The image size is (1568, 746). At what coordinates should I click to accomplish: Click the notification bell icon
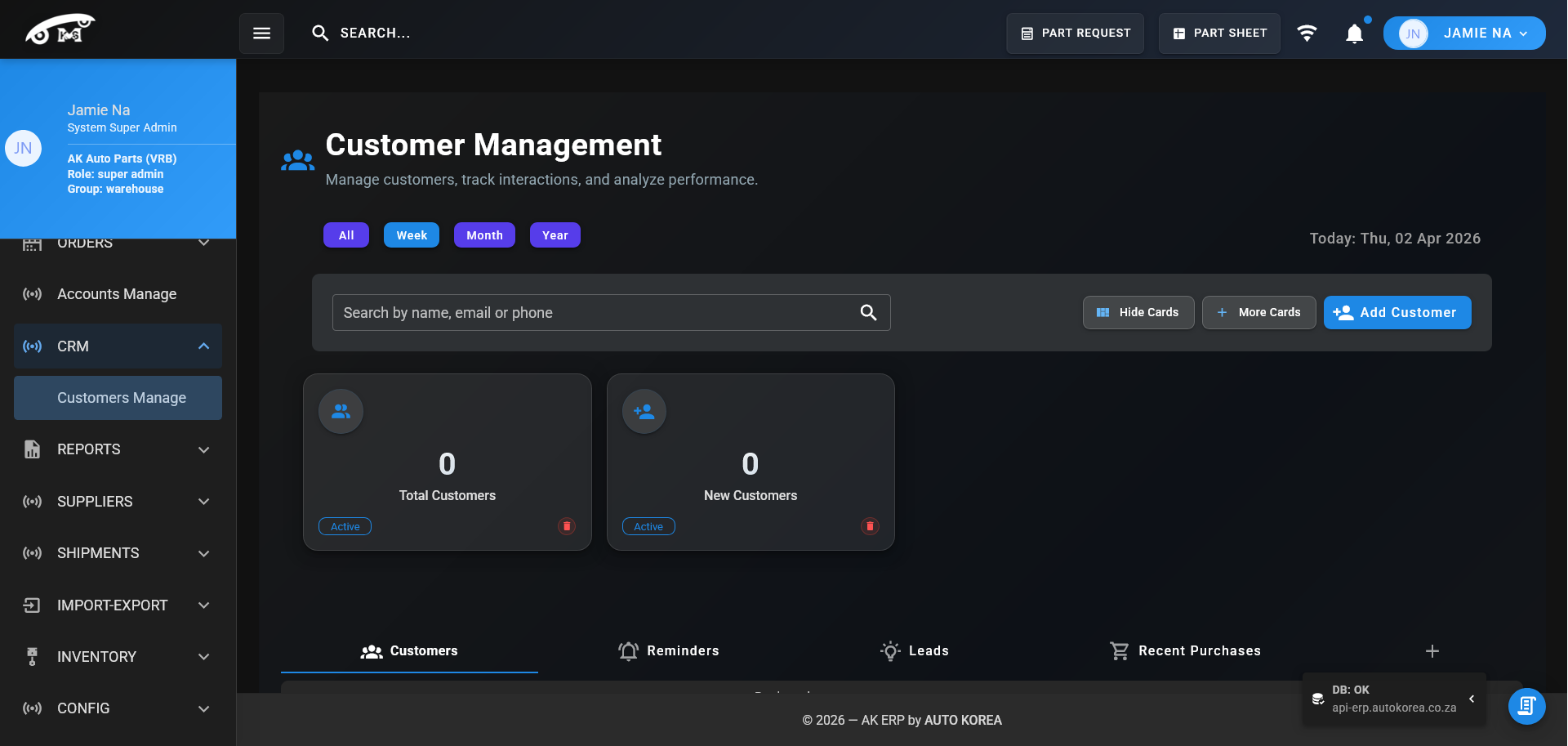(x=1354, y=34)
